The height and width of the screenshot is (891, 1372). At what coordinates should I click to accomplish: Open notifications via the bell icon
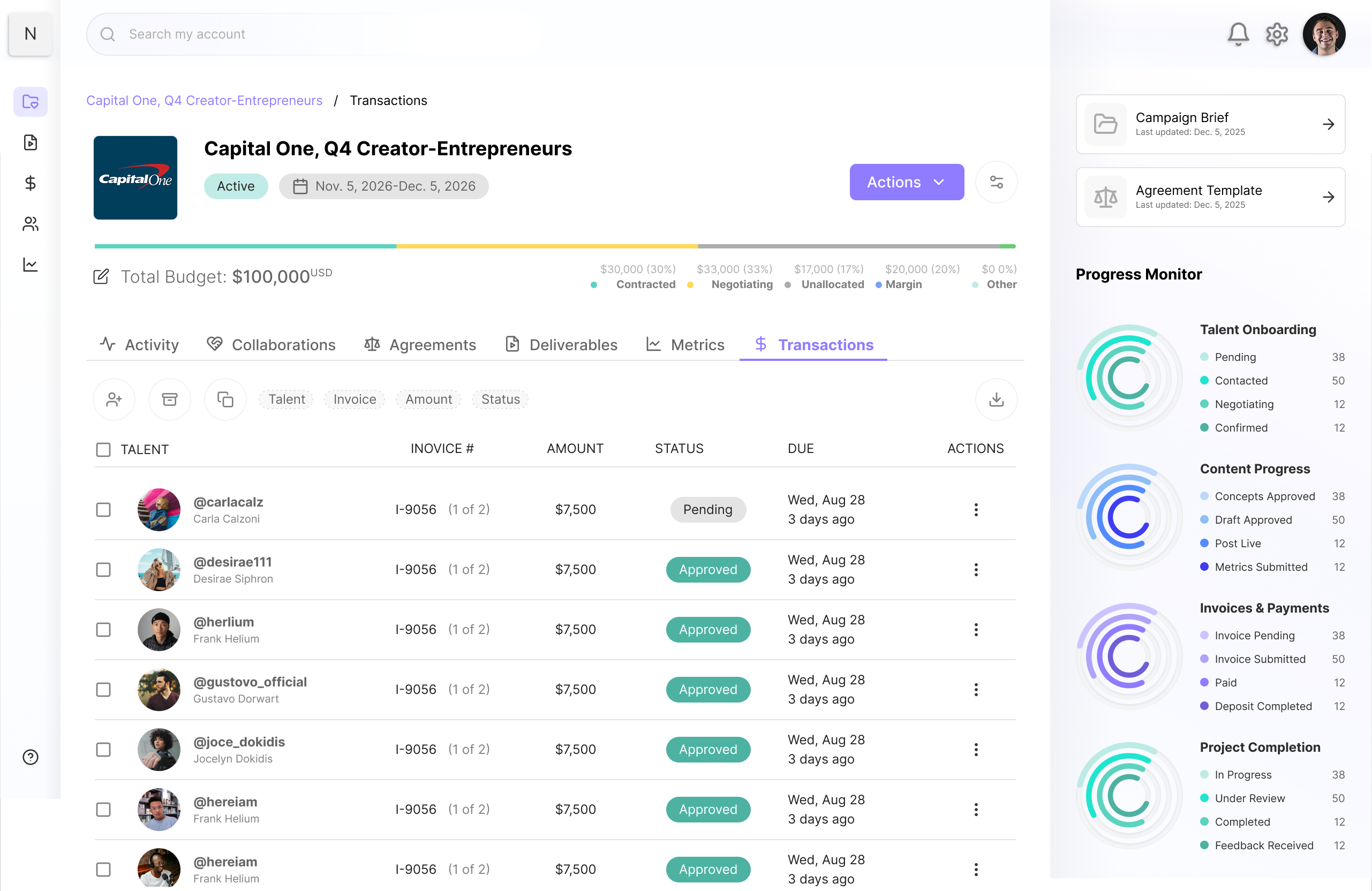coord(1238,34)
